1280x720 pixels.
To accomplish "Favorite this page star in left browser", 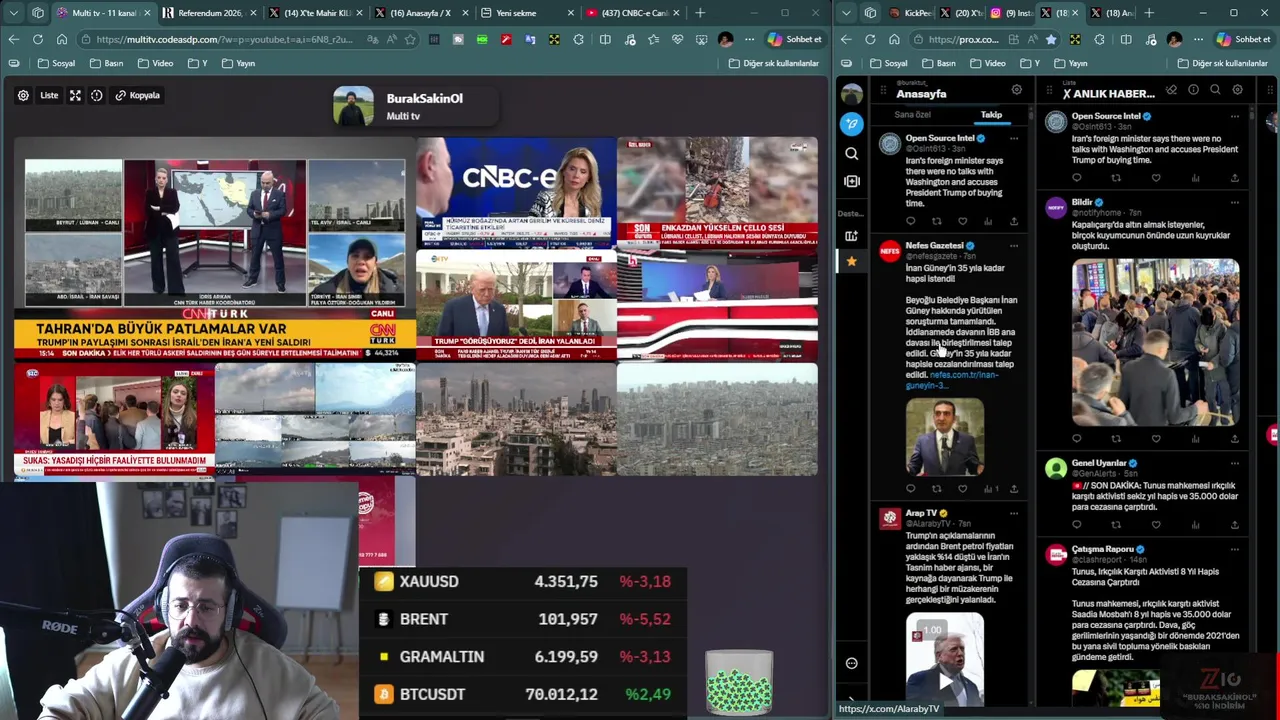I will tap(410, 39).
